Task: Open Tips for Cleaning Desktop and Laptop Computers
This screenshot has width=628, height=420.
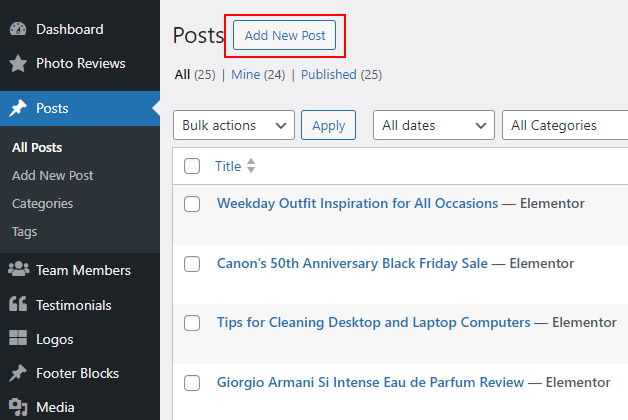Action: 374,322
